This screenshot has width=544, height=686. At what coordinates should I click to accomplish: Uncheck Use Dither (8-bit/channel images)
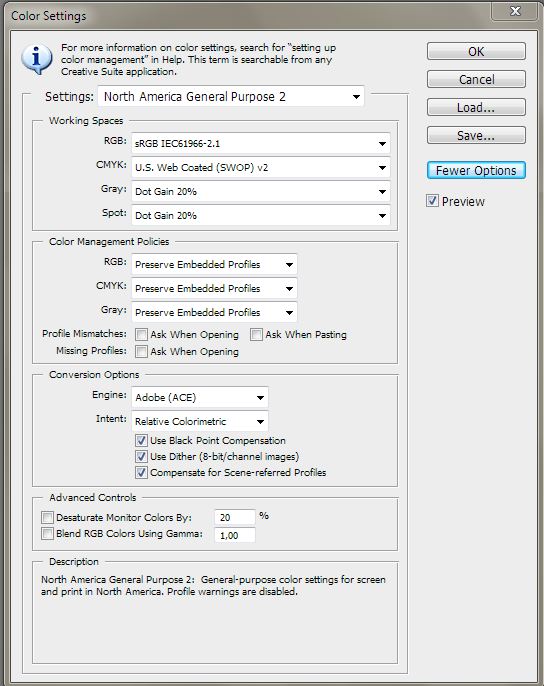141,456
